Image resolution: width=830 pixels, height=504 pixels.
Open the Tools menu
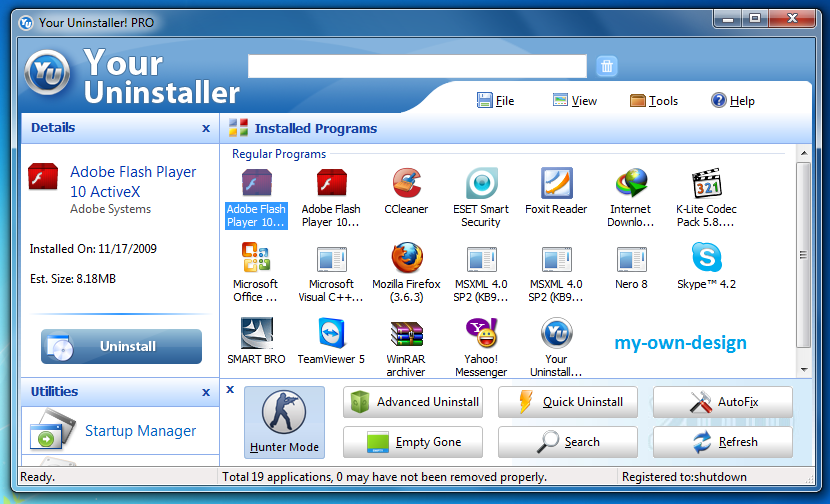(x=654, y=101)
